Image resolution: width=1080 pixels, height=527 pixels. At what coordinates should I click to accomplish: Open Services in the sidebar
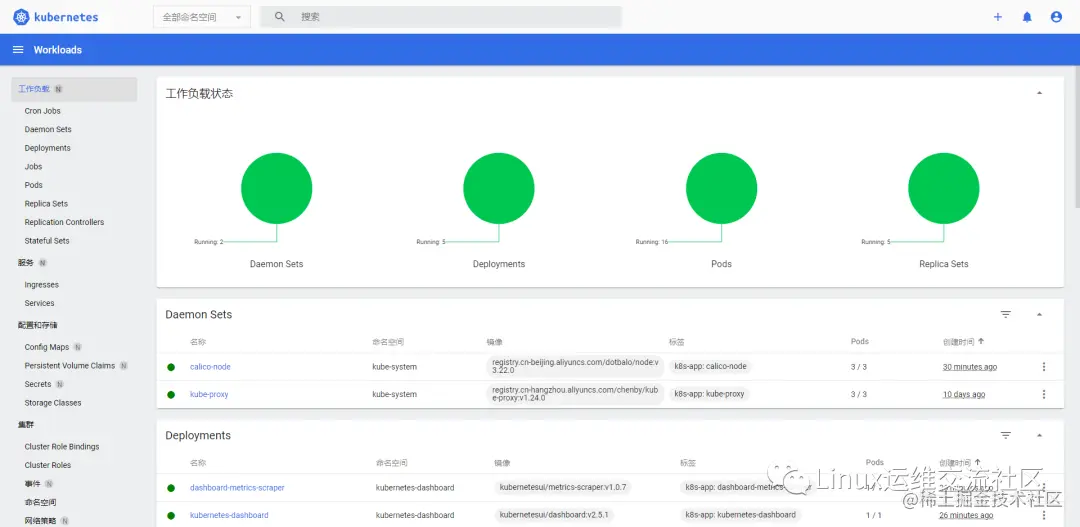coord(39,303)
